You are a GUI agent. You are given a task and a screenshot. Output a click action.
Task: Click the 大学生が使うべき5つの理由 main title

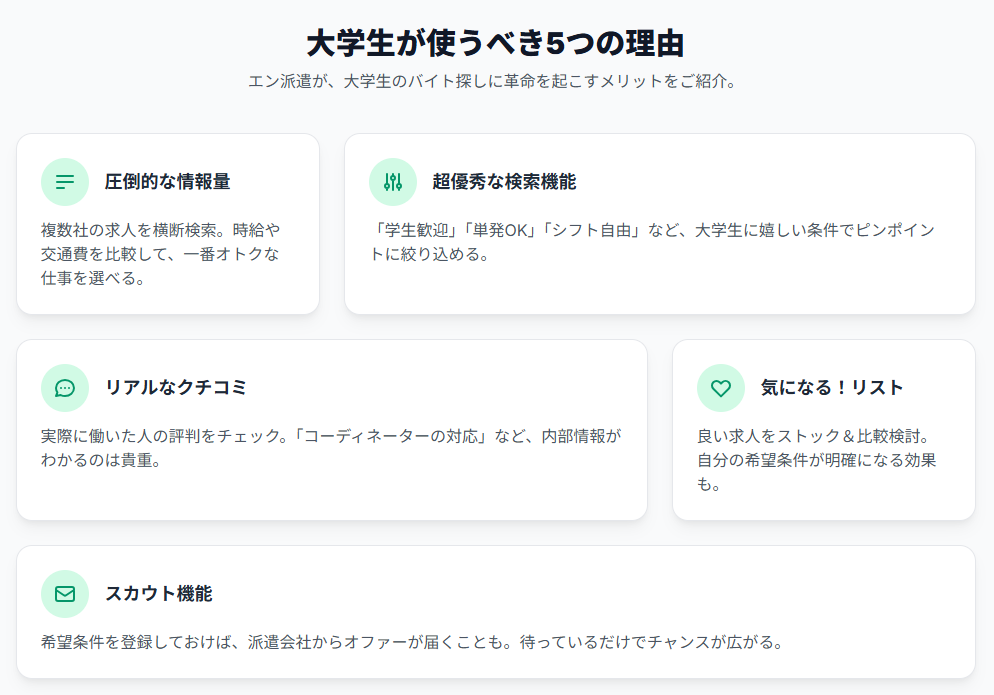click(x=496, y=45)
